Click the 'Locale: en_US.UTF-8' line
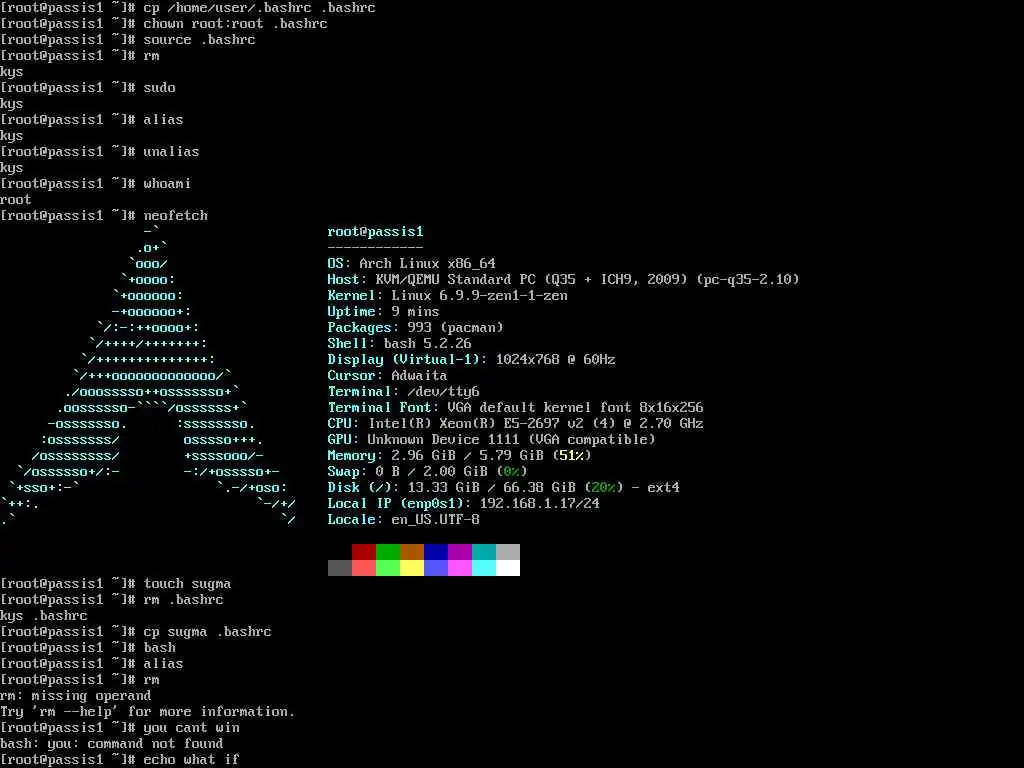The image size is (1024, 768). pos(404,520)
